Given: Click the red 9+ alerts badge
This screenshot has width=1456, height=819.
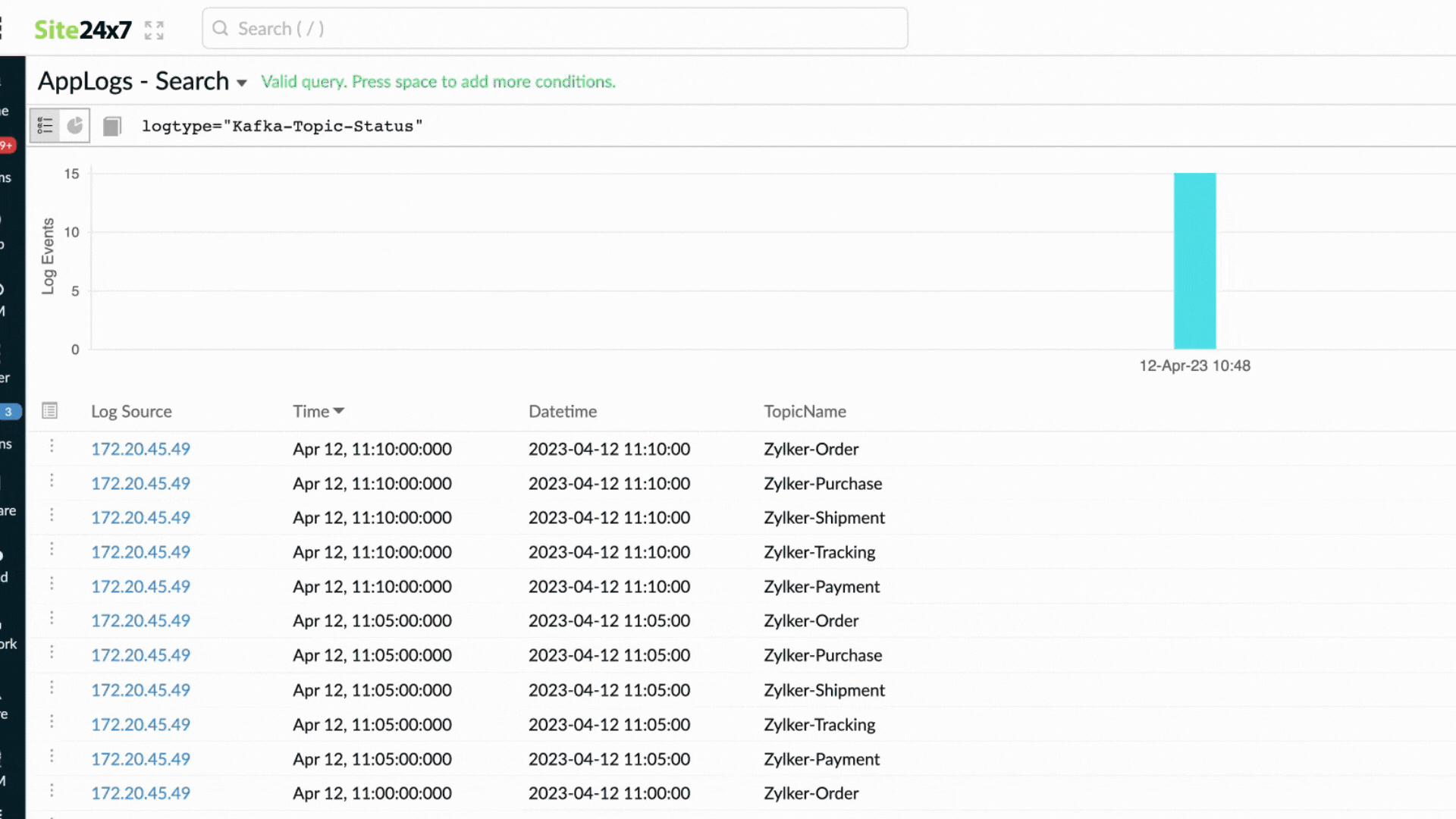Looking at the screenshot, I should coord(7,145).
